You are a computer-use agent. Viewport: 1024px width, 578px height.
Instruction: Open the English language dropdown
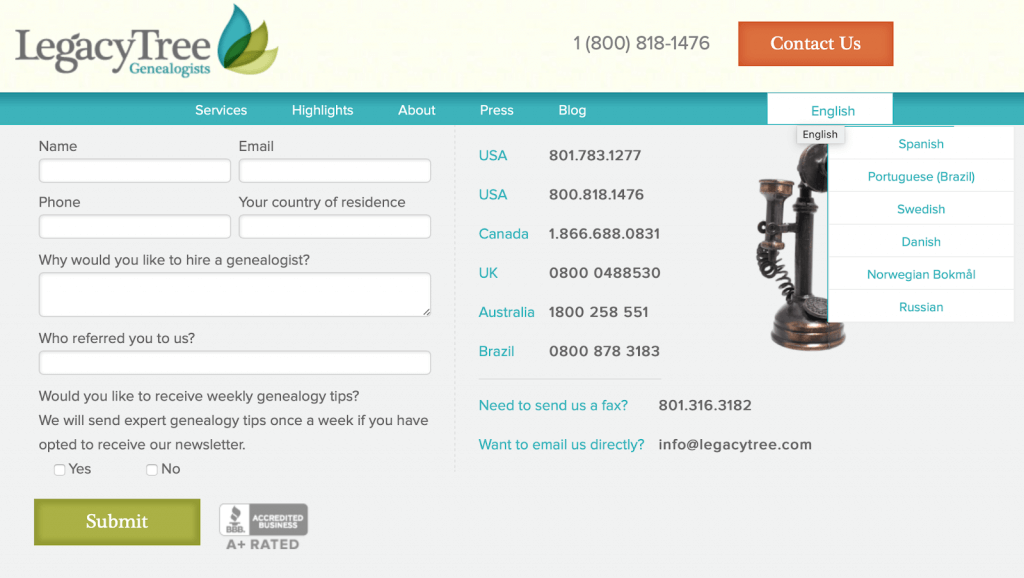pos(831,111)
